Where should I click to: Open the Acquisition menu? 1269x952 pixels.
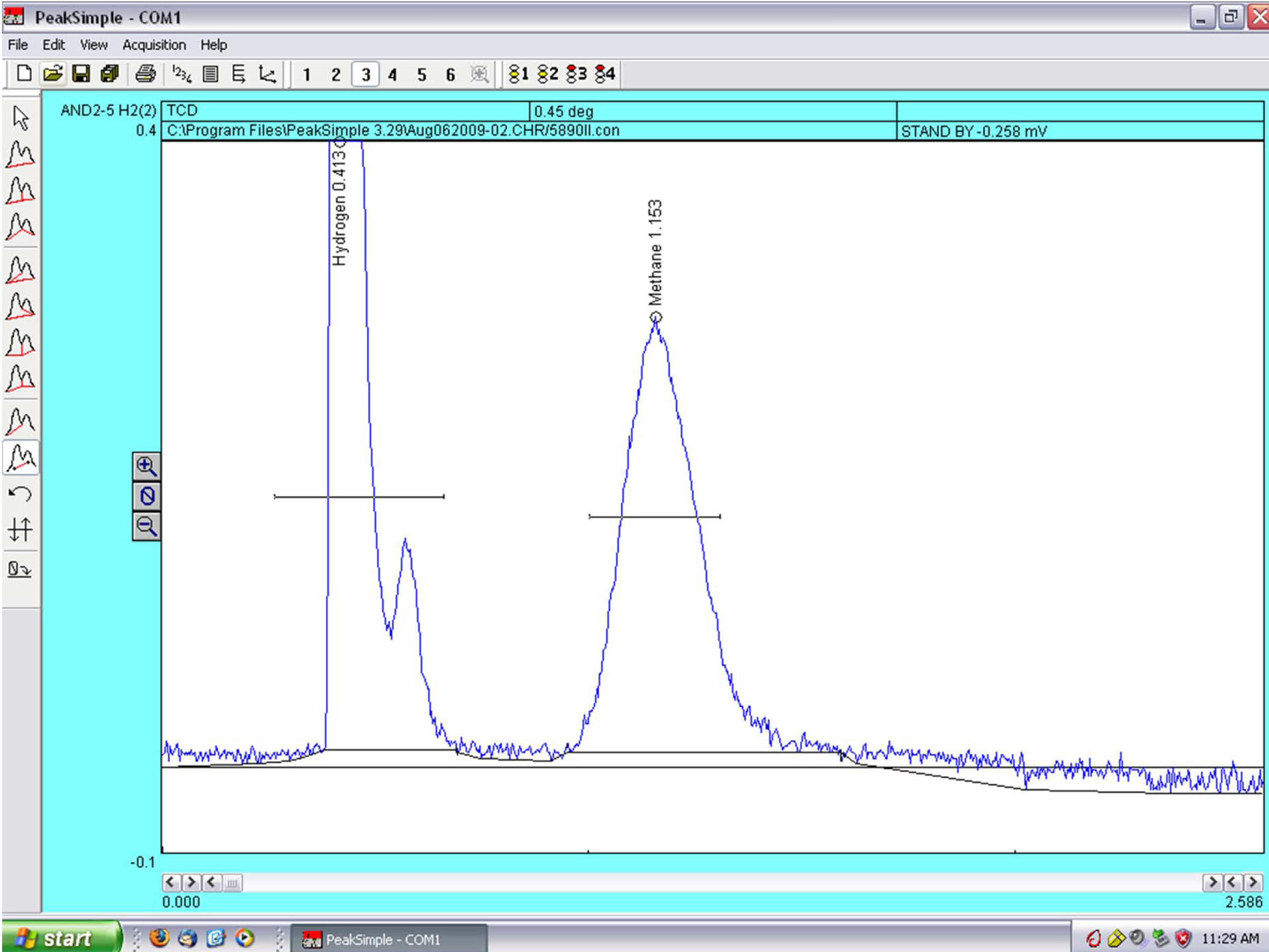pyautogui.click(x=154, y=45)
